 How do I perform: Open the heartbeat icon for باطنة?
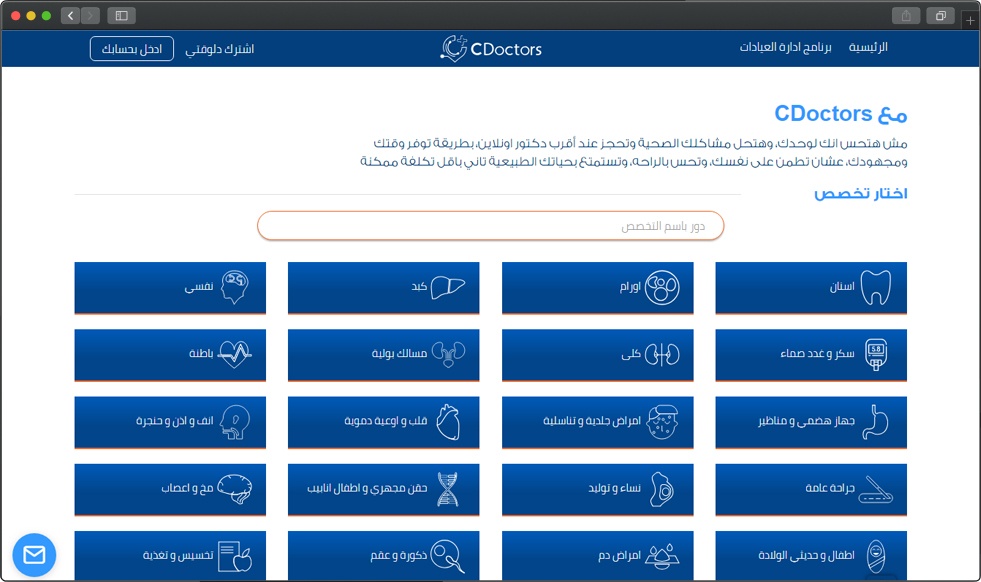(235, 354)
